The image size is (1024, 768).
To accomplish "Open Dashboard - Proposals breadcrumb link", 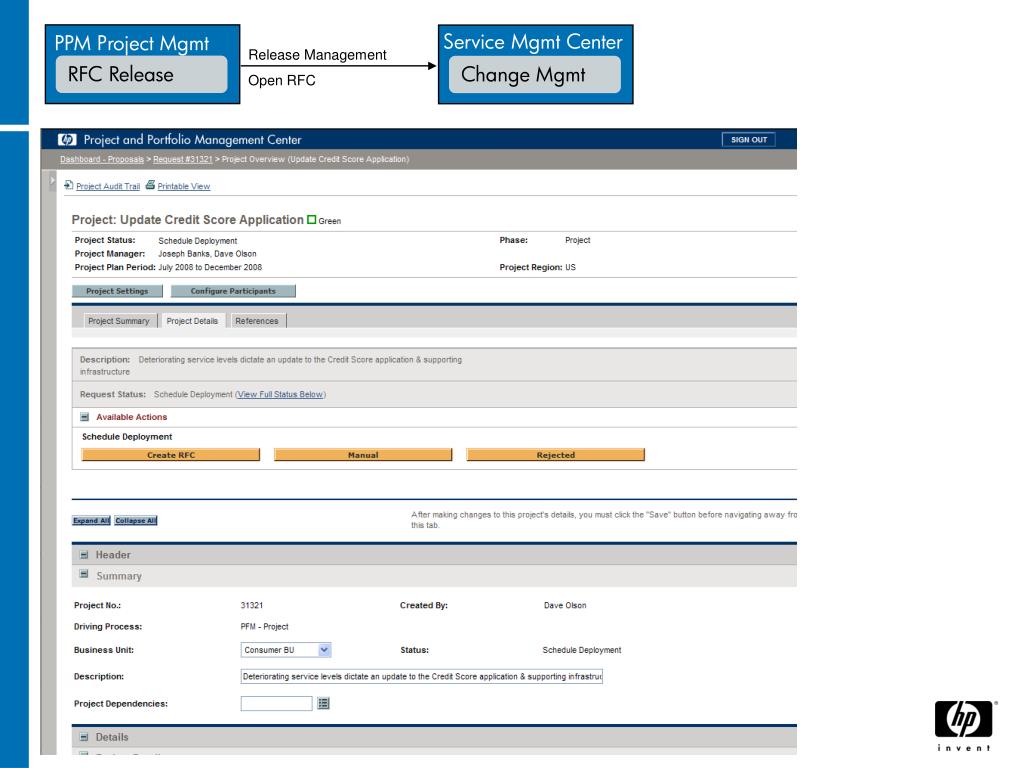I will click(102, 159).
